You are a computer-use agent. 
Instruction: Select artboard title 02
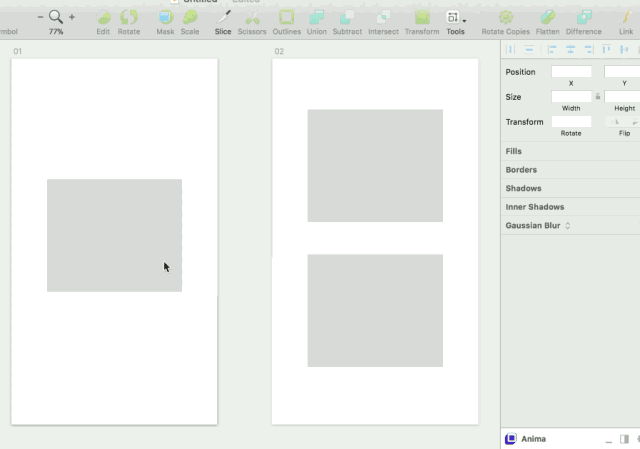pyautogui.click(x=279, y=51)
